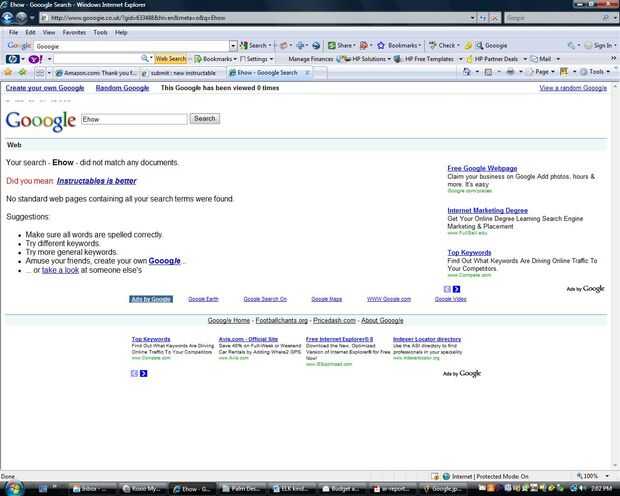This screenshot has width=620, height=496.
Task: Follow the 'Instructables is better' suggestion link
Action: point(96,181)
